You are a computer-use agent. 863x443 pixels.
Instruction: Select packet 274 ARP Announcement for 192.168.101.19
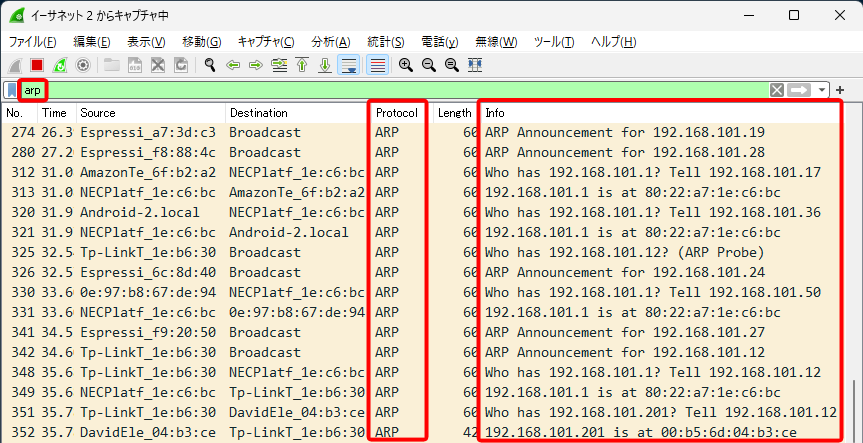point(422,133)
